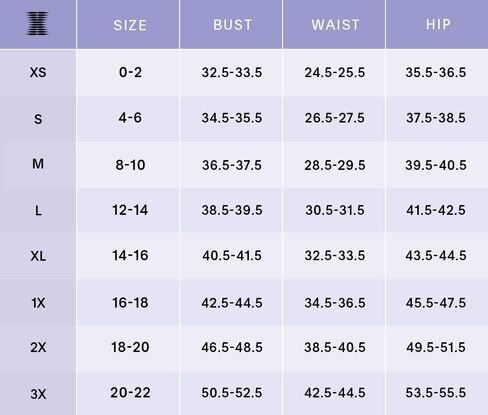Click the 0-2 size cell

pos(130,72)
